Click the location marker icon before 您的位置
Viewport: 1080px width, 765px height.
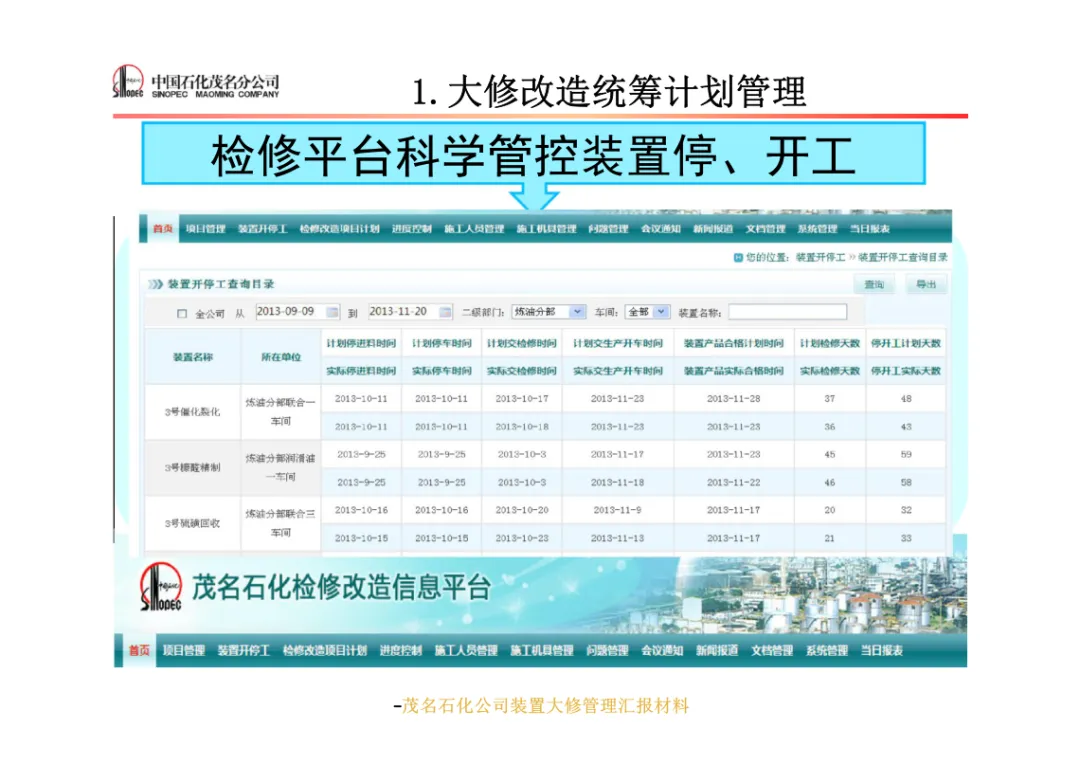click(x=738, y=258)
